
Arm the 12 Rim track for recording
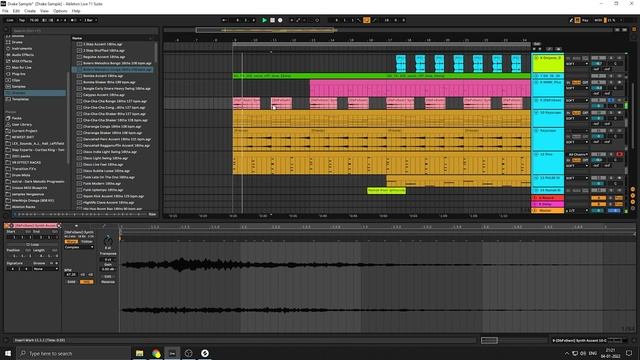[619, 154]
